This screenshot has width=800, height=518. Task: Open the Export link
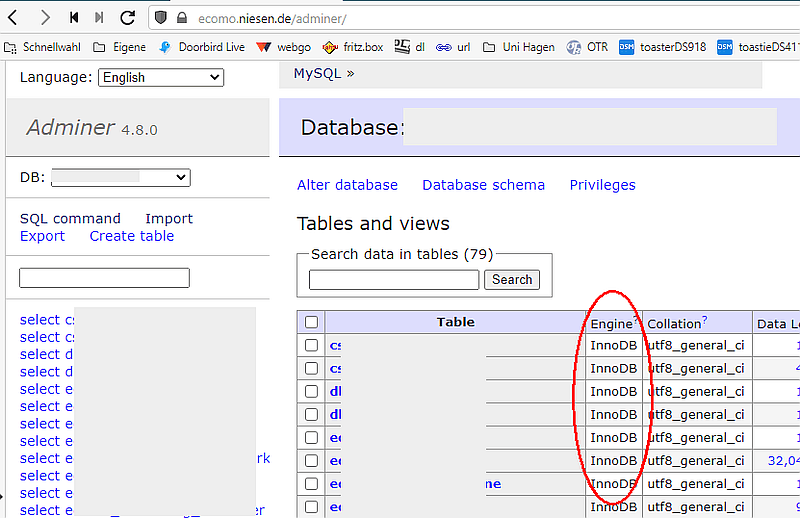pos(42,236)
